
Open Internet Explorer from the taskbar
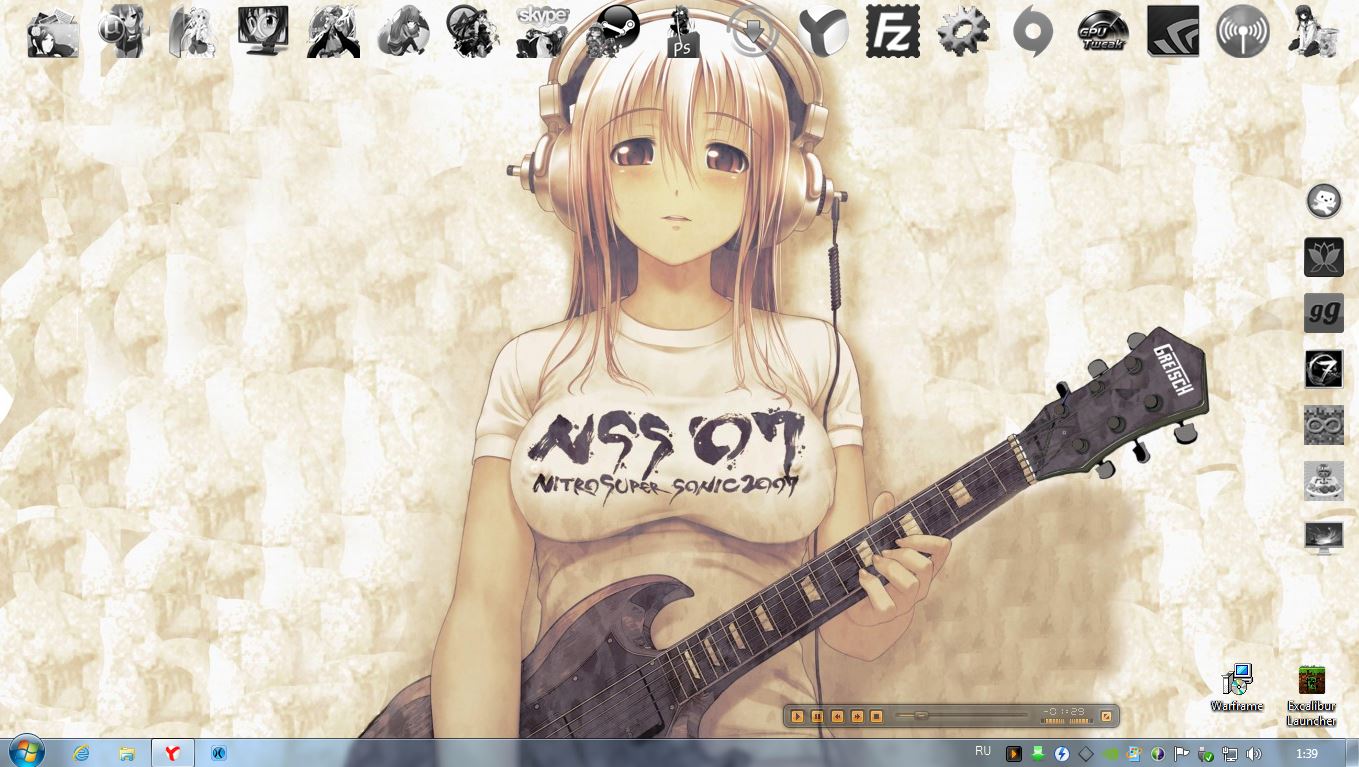click(x=81, y=753)
